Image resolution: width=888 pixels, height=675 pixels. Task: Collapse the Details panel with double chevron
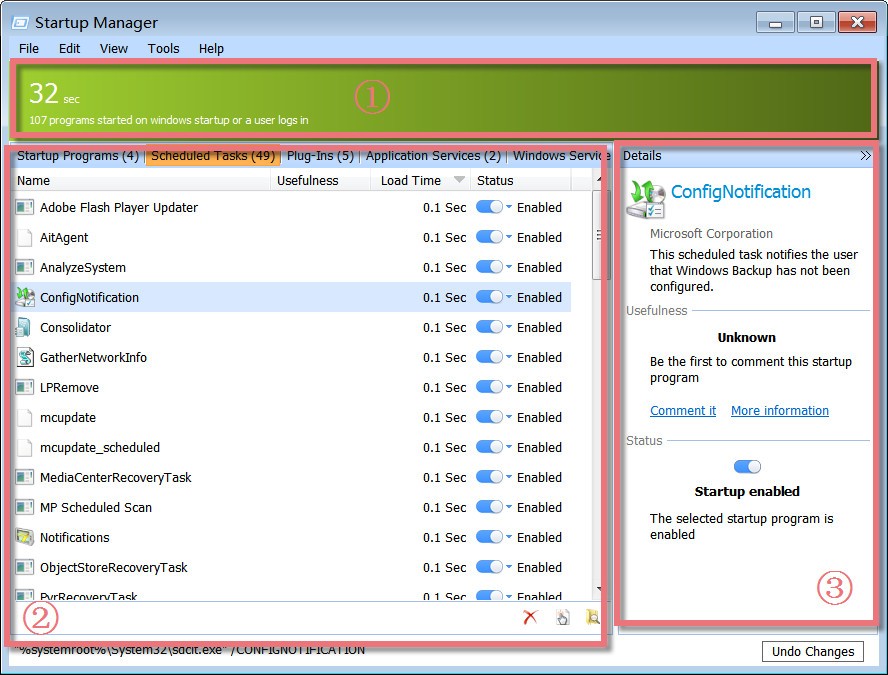tap(866, 156)
